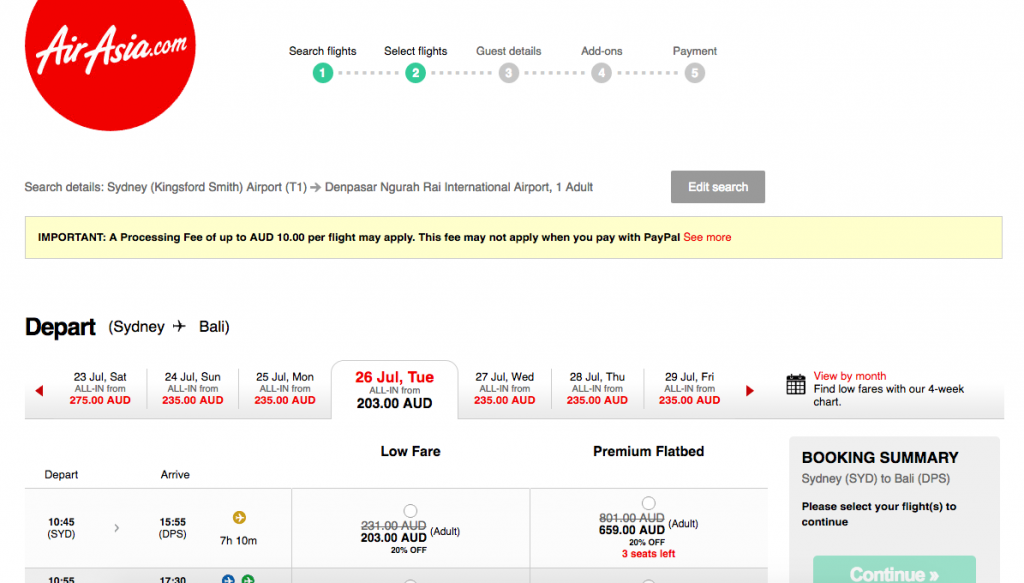Show later dates with the right red arrow
1024x583 pixels.
pos(750,391)
